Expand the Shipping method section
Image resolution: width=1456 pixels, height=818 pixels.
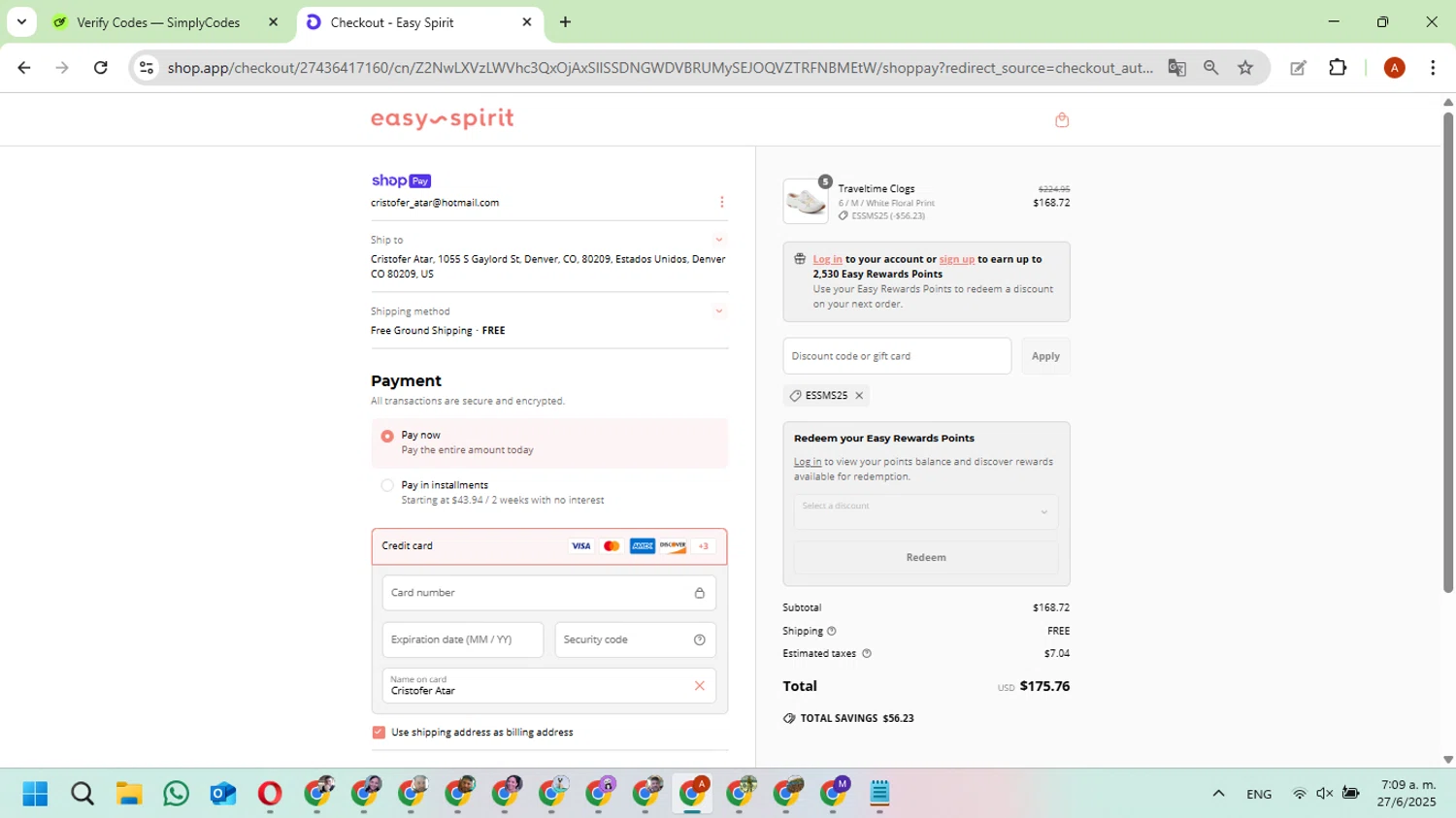point(719,311)
